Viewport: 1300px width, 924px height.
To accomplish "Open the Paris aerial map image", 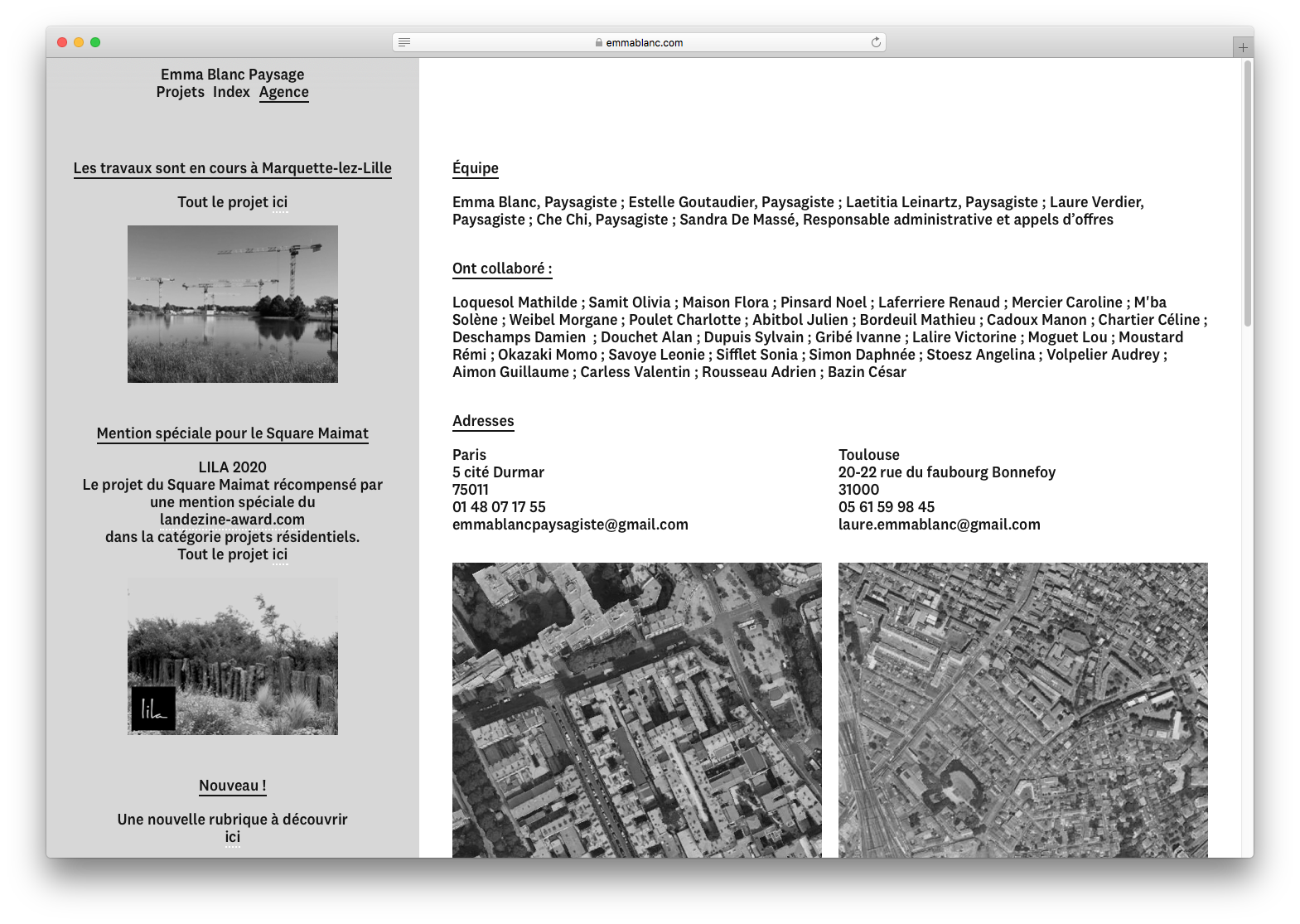I will (636, 709).
